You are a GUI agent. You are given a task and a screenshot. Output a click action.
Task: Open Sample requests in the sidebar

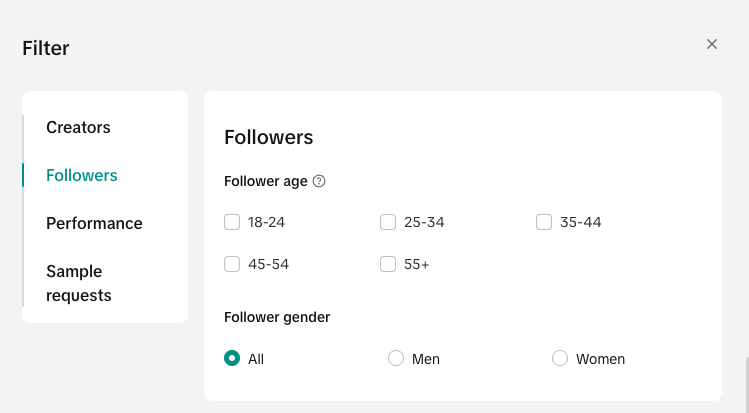[79, 283]
